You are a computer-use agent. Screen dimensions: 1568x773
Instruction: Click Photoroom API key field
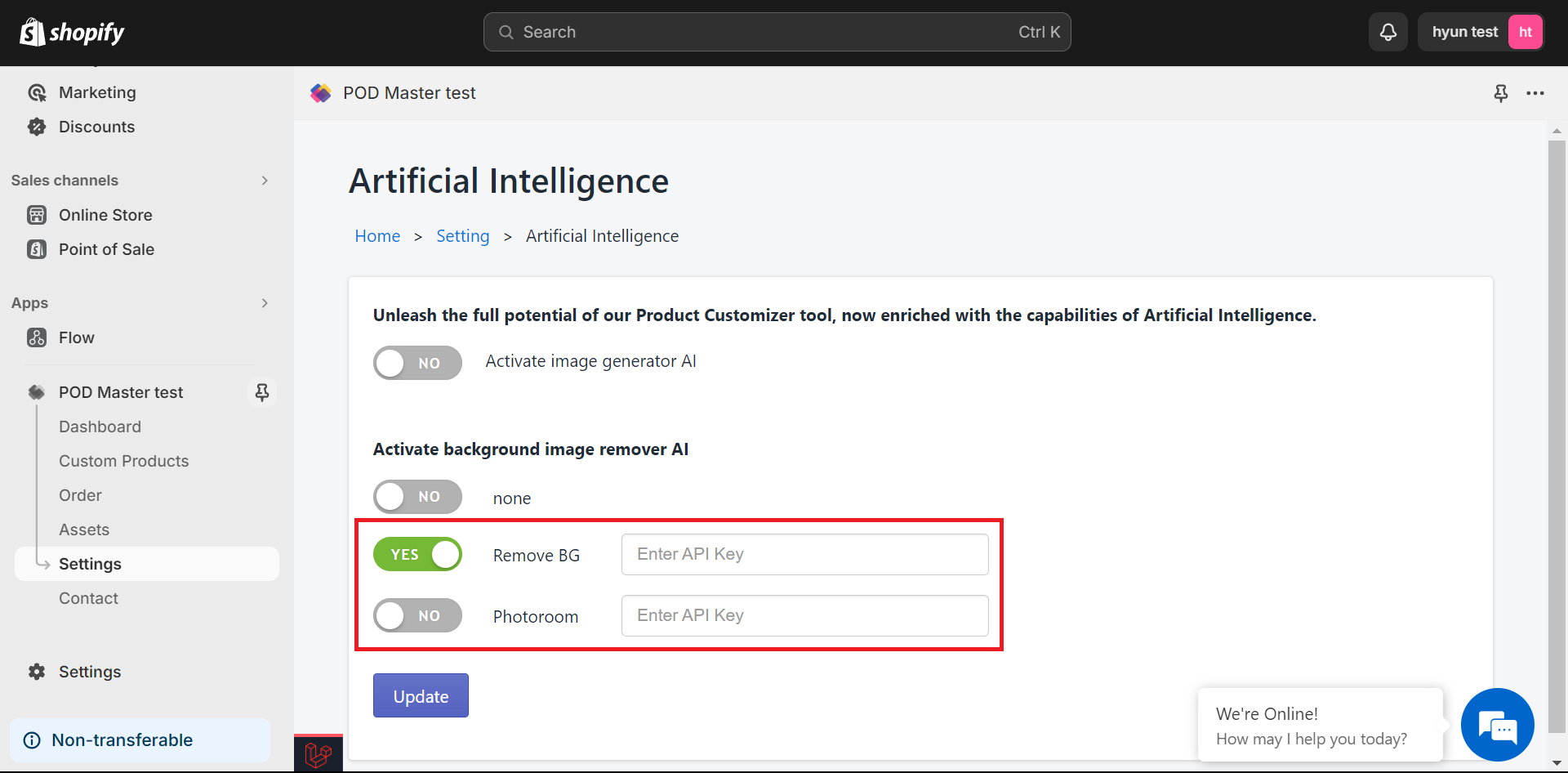(804, 615)
